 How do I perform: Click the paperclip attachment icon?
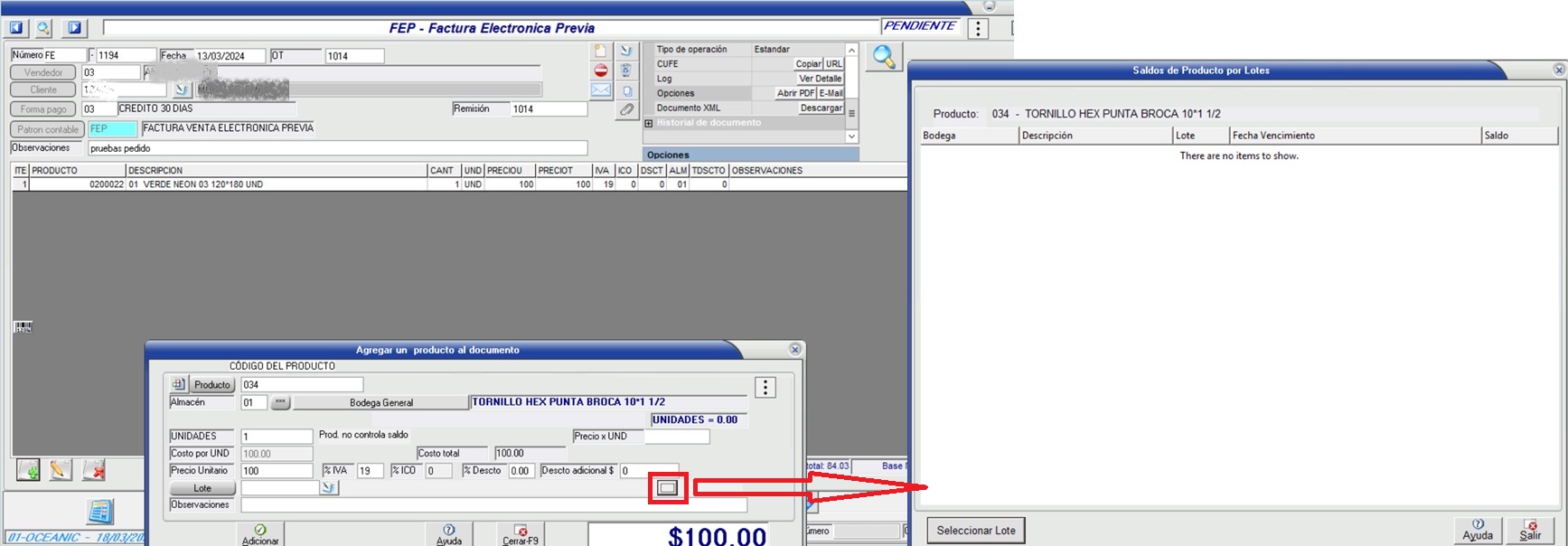click(626, 109)
